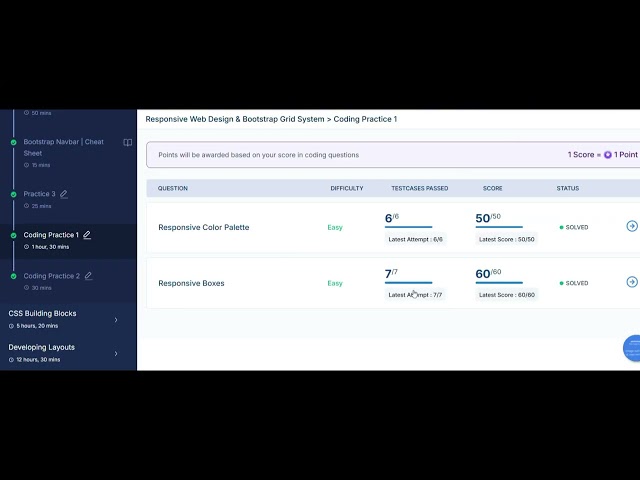640x480 pixels.
Task: Open Coding Practice 2 in sidebar
Action: point(51,276)
